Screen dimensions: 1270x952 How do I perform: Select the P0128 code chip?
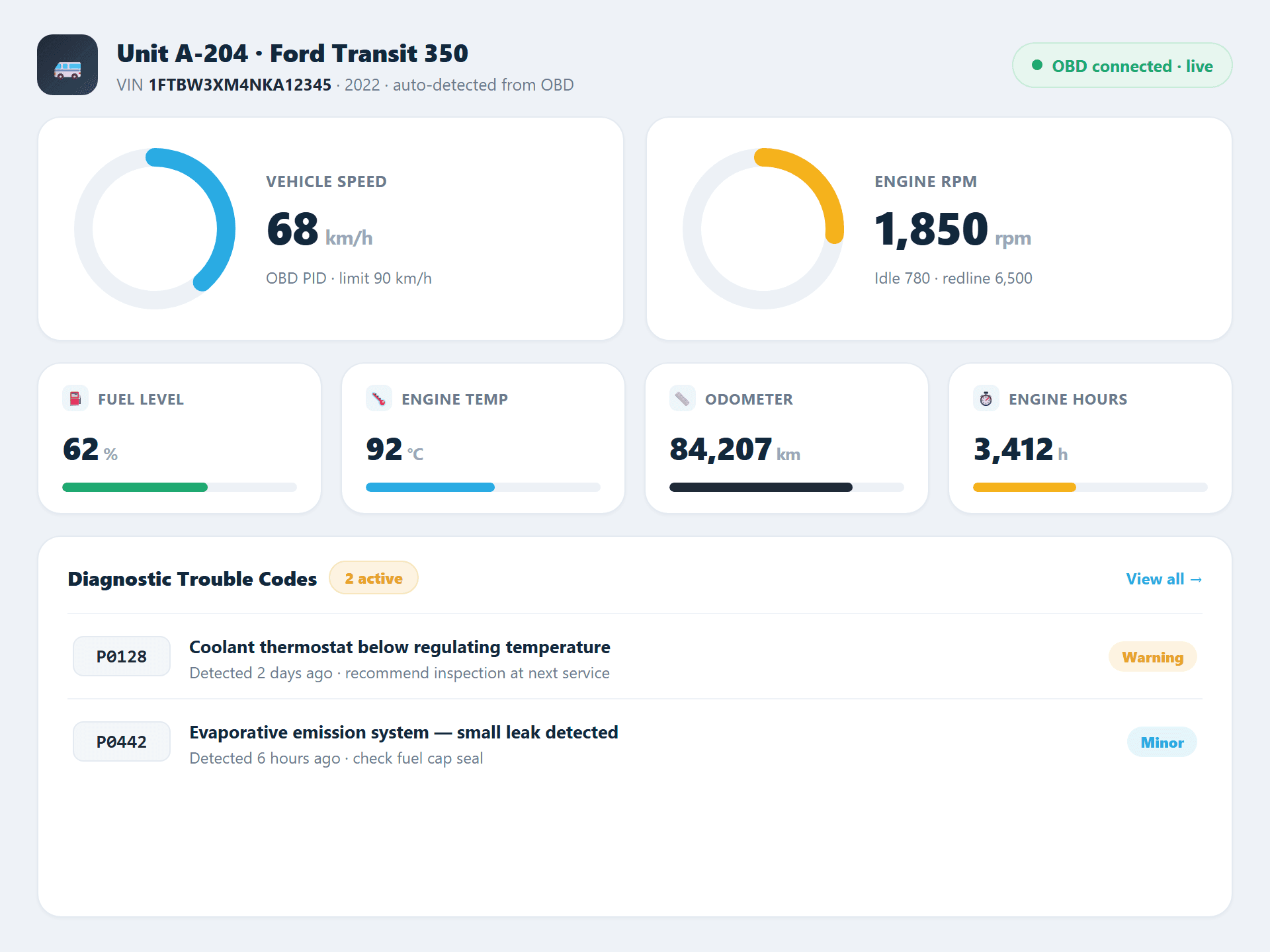(x=122, y=656)
